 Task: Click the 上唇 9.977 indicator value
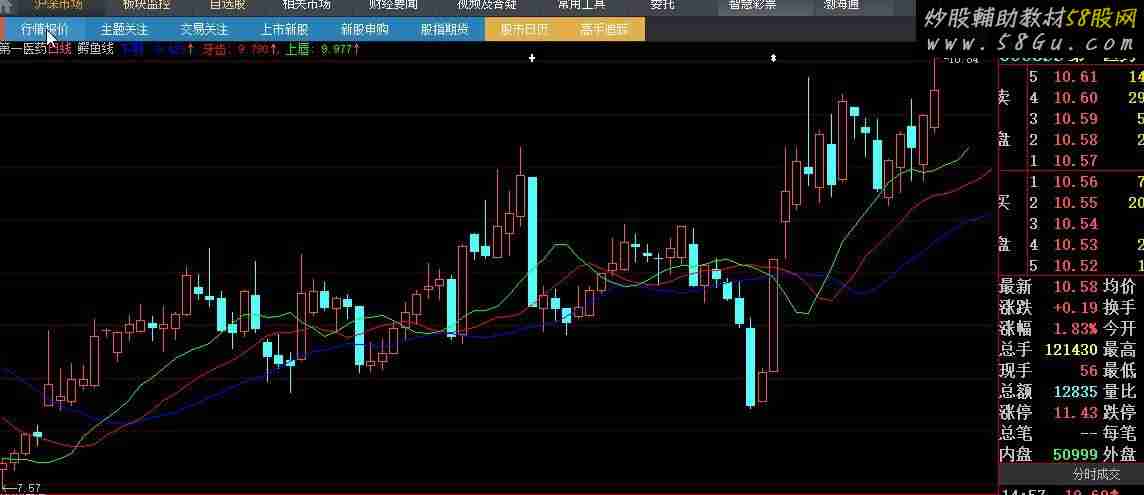point(322,50)
